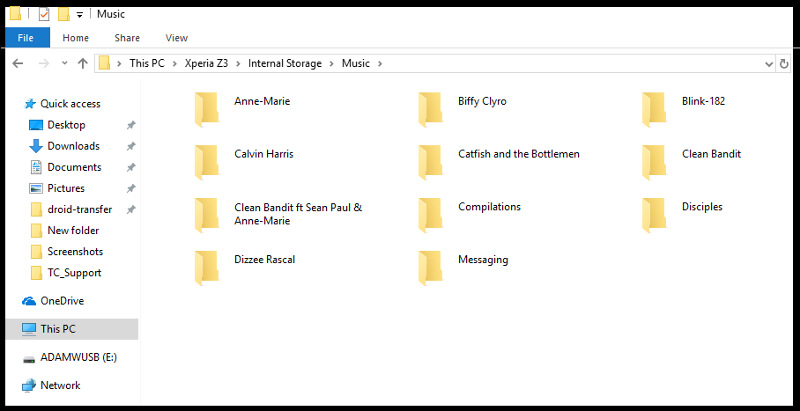Expand chevron after Xperia Z3 breadcrumb

coord(238,64)
